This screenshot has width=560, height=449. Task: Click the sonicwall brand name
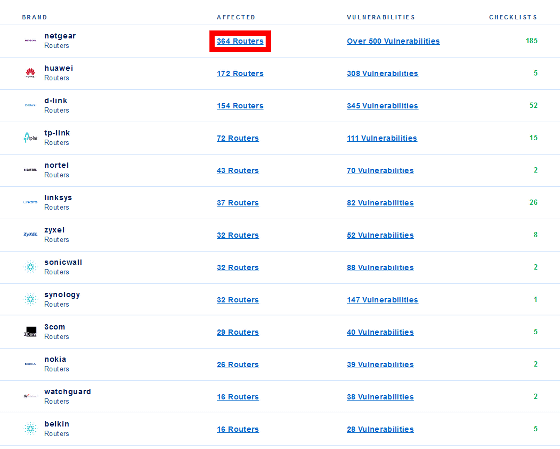click(63, 262)
